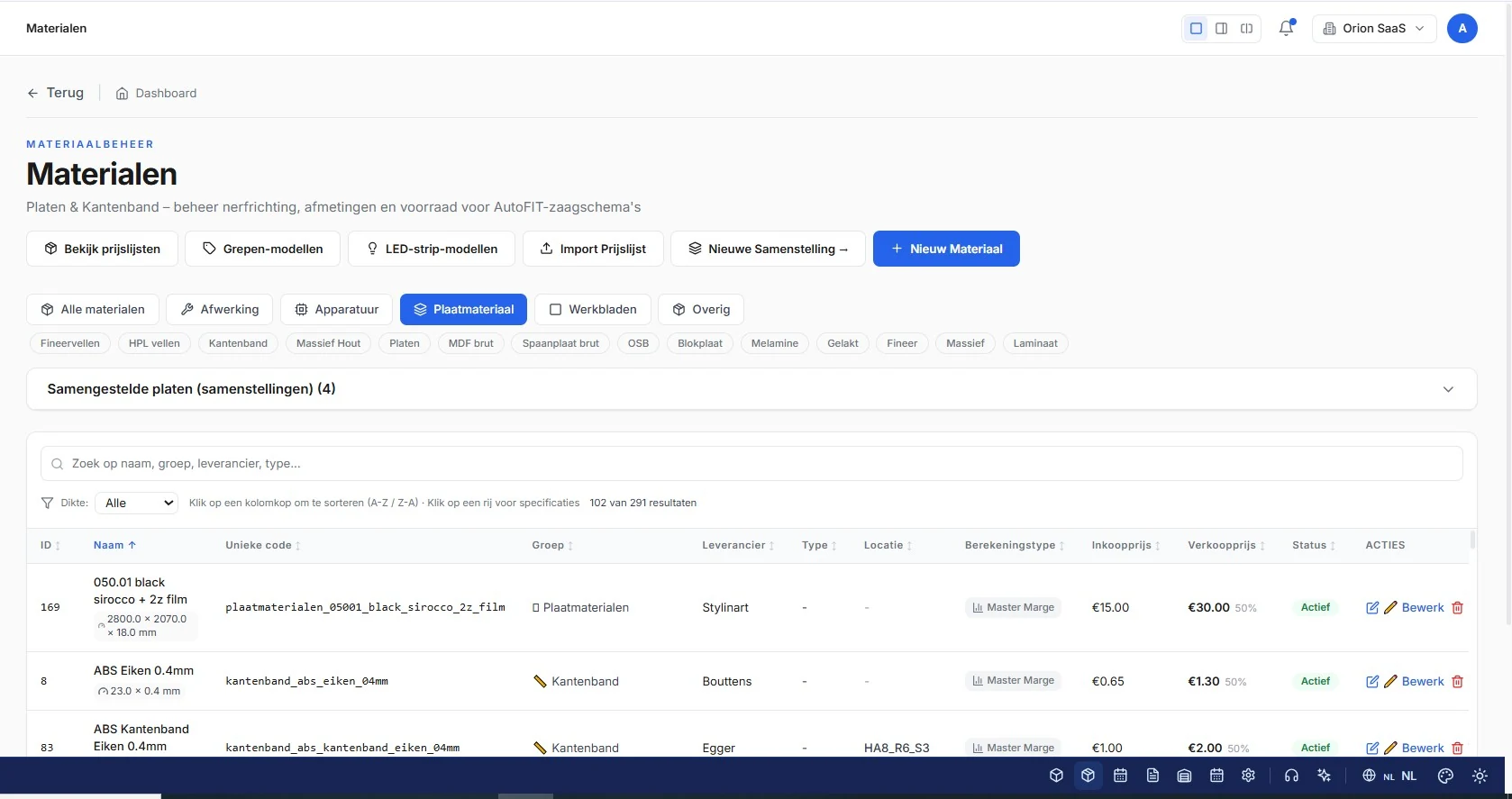Screen dimensions: 1512x799
Task: Sort by the Verkoopprijs column header
Action: 1226,546
